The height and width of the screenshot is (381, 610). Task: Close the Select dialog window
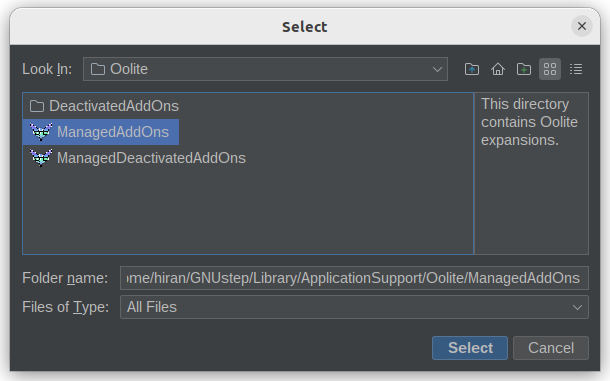click(582, 26)
